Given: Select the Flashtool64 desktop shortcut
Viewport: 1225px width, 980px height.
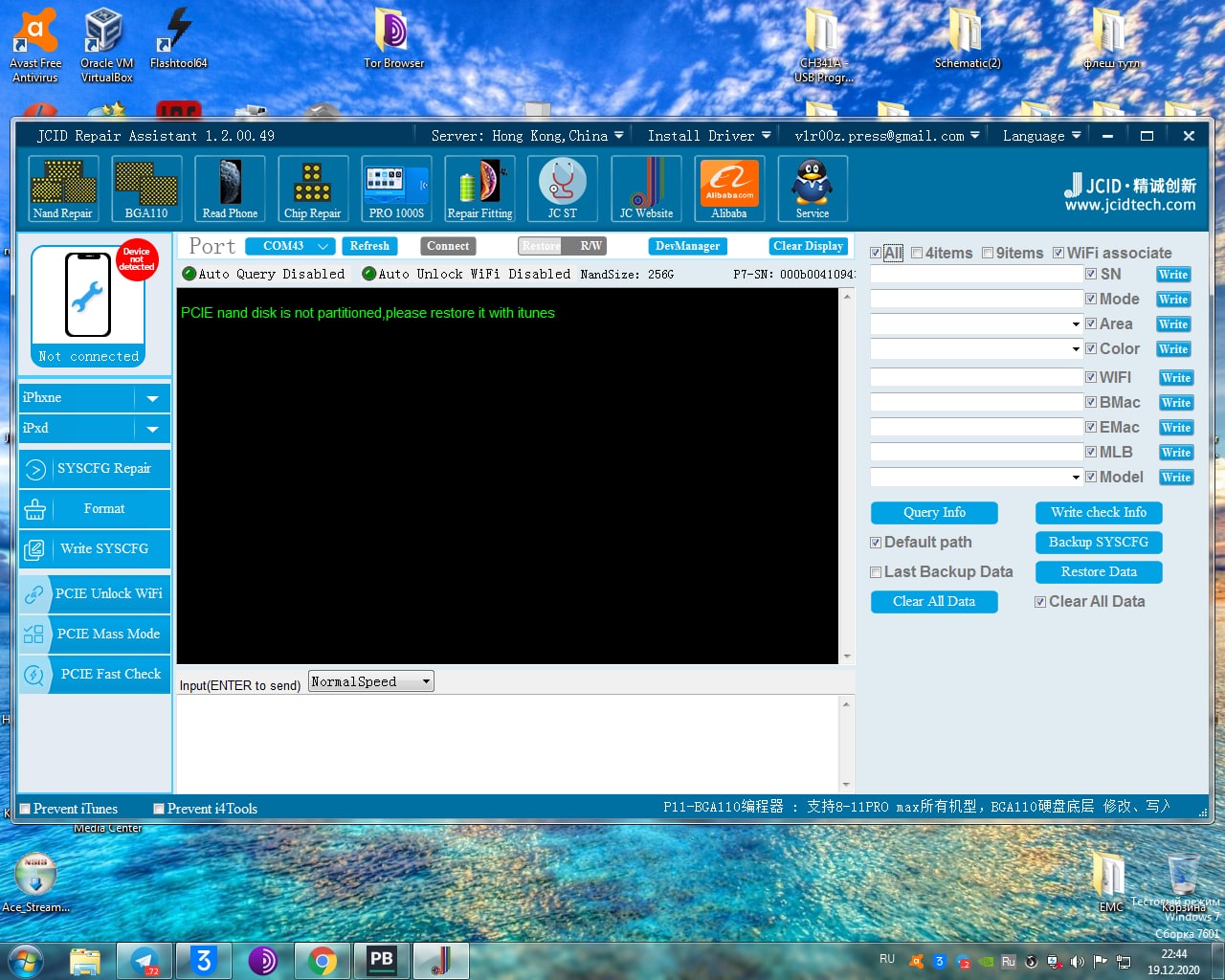Looking at the screenshot, I should (x=179, y=38).
